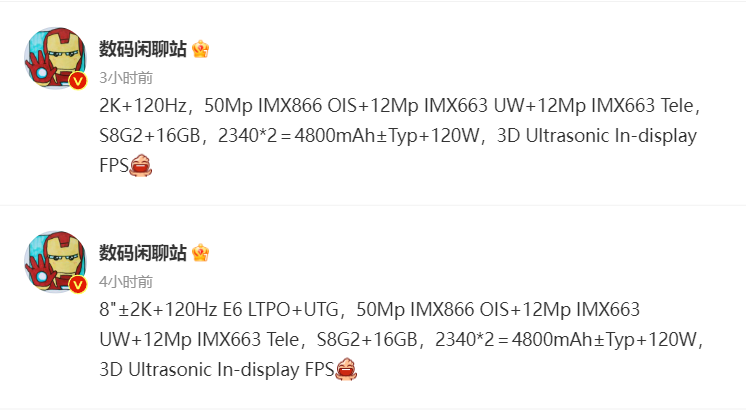The width and height of the screenshot is (746, 411).
Task: Click the line starting with 8"±2K+120Hz E6 LTPO+UTG
Action: (x=369, y=310)
